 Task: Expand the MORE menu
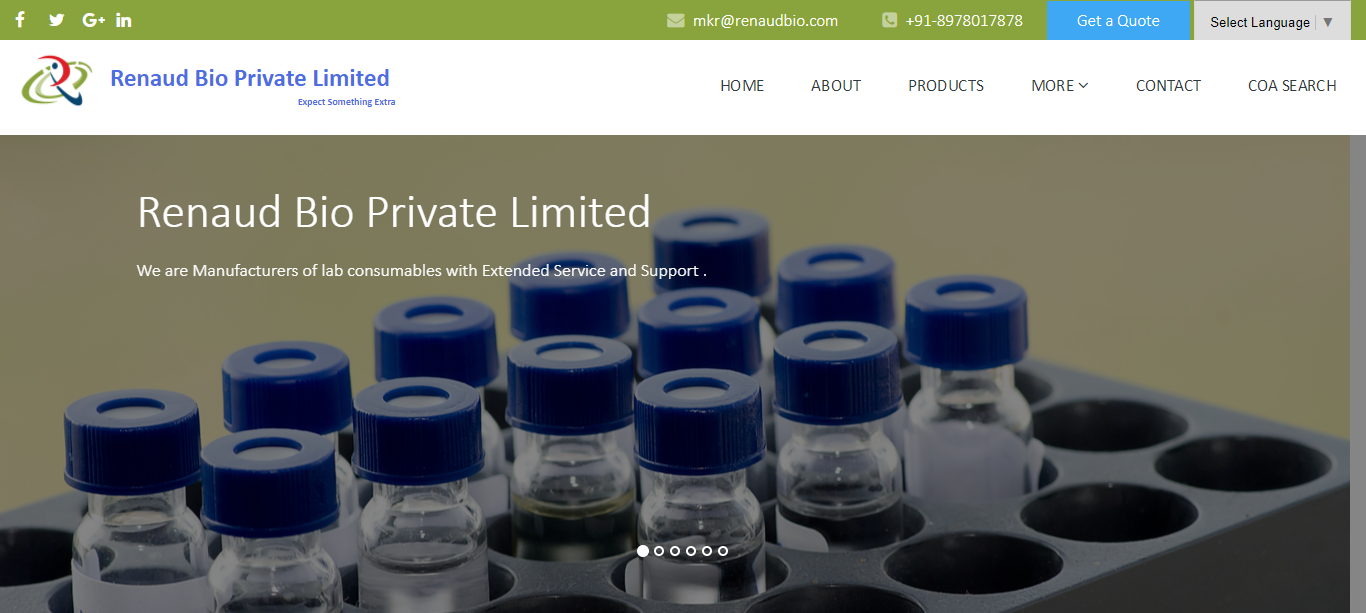point(1060,86)
